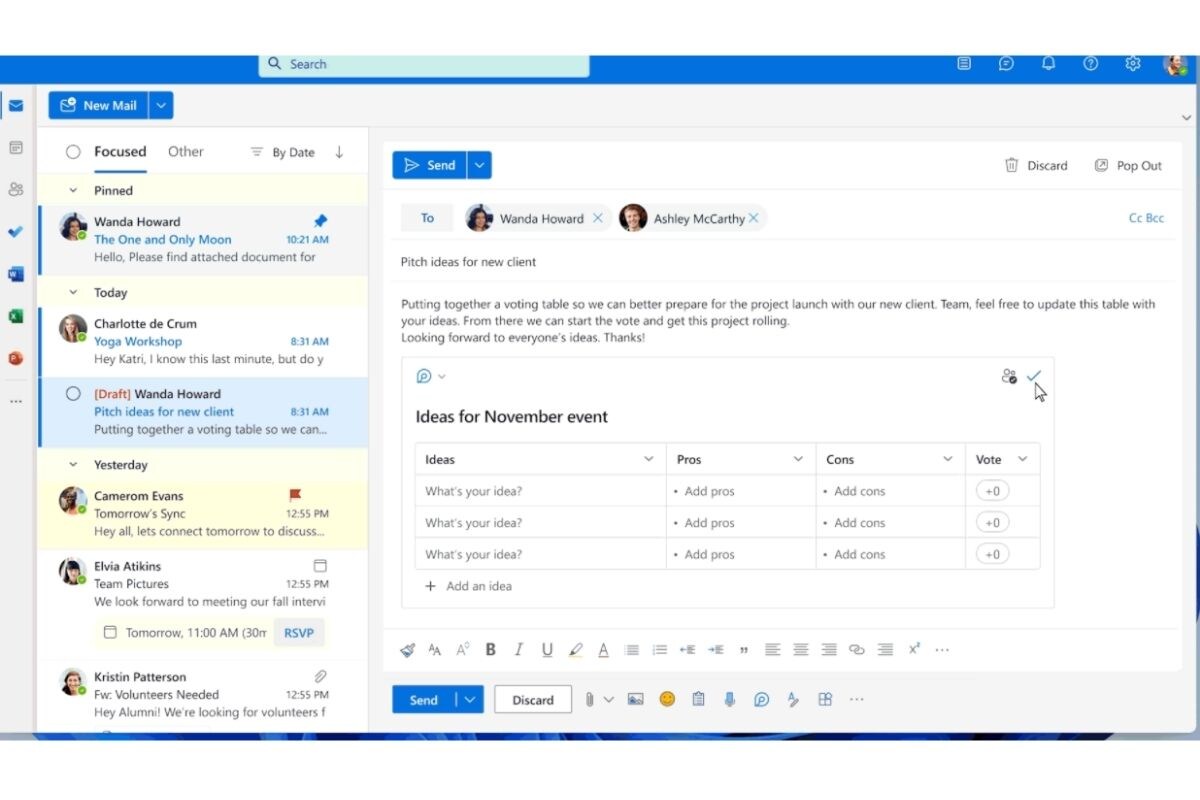Open the Excel app in sidebar
Image resolution: width=1200 pixels, height=800 pixels.
tap(15, 316)
